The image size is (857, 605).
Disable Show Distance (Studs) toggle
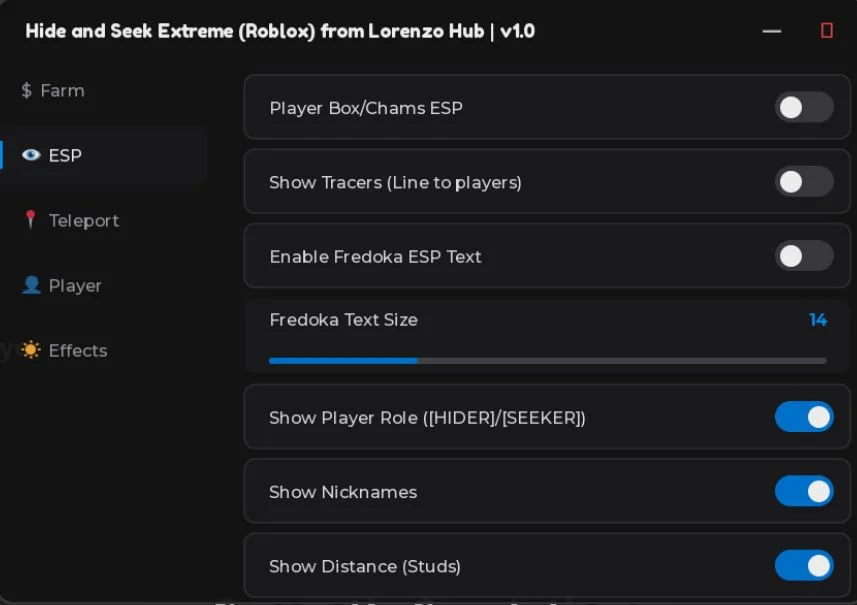tap(804, 566)
